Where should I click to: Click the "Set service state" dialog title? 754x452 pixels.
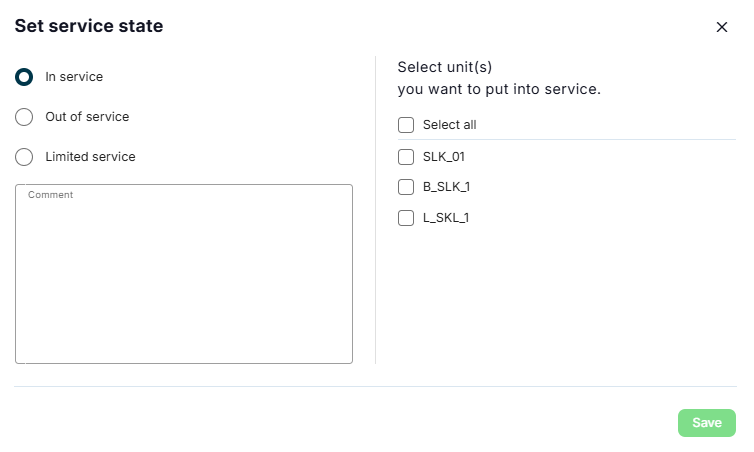point(89,27)
